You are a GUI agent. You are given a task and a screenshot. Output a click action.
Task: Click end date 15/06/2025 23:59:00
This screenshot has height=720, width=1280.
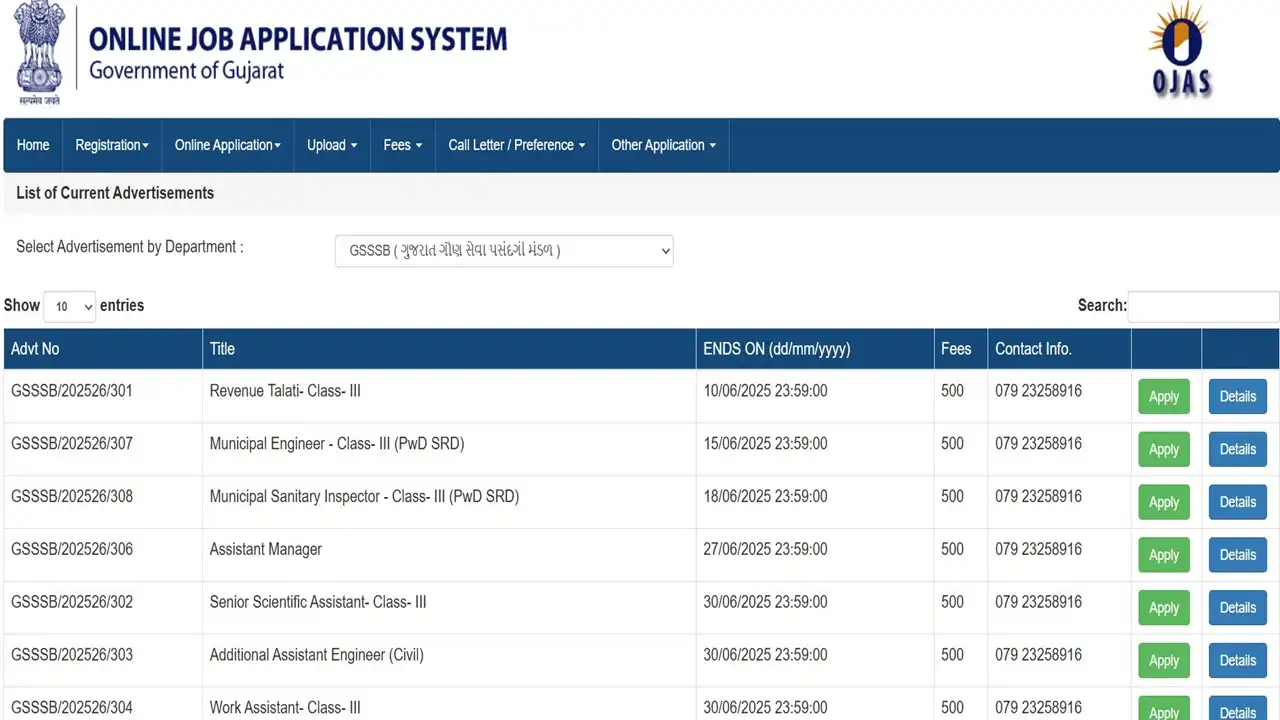click(766, 444)
